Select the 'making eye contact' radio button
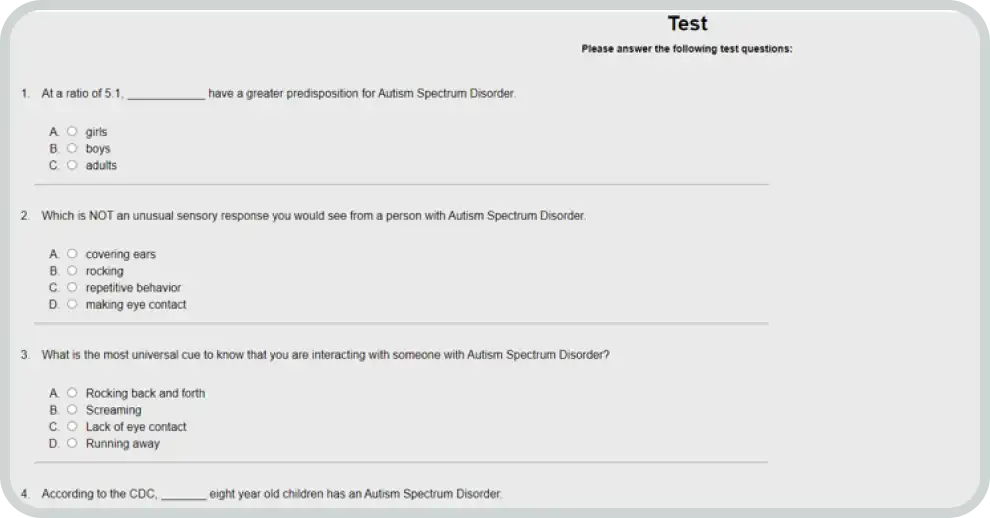 pos(72,305)
